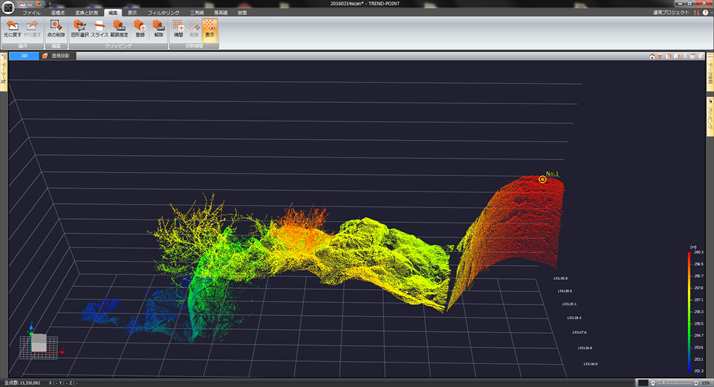Click the round application menu button

click(x=8, y=7)
